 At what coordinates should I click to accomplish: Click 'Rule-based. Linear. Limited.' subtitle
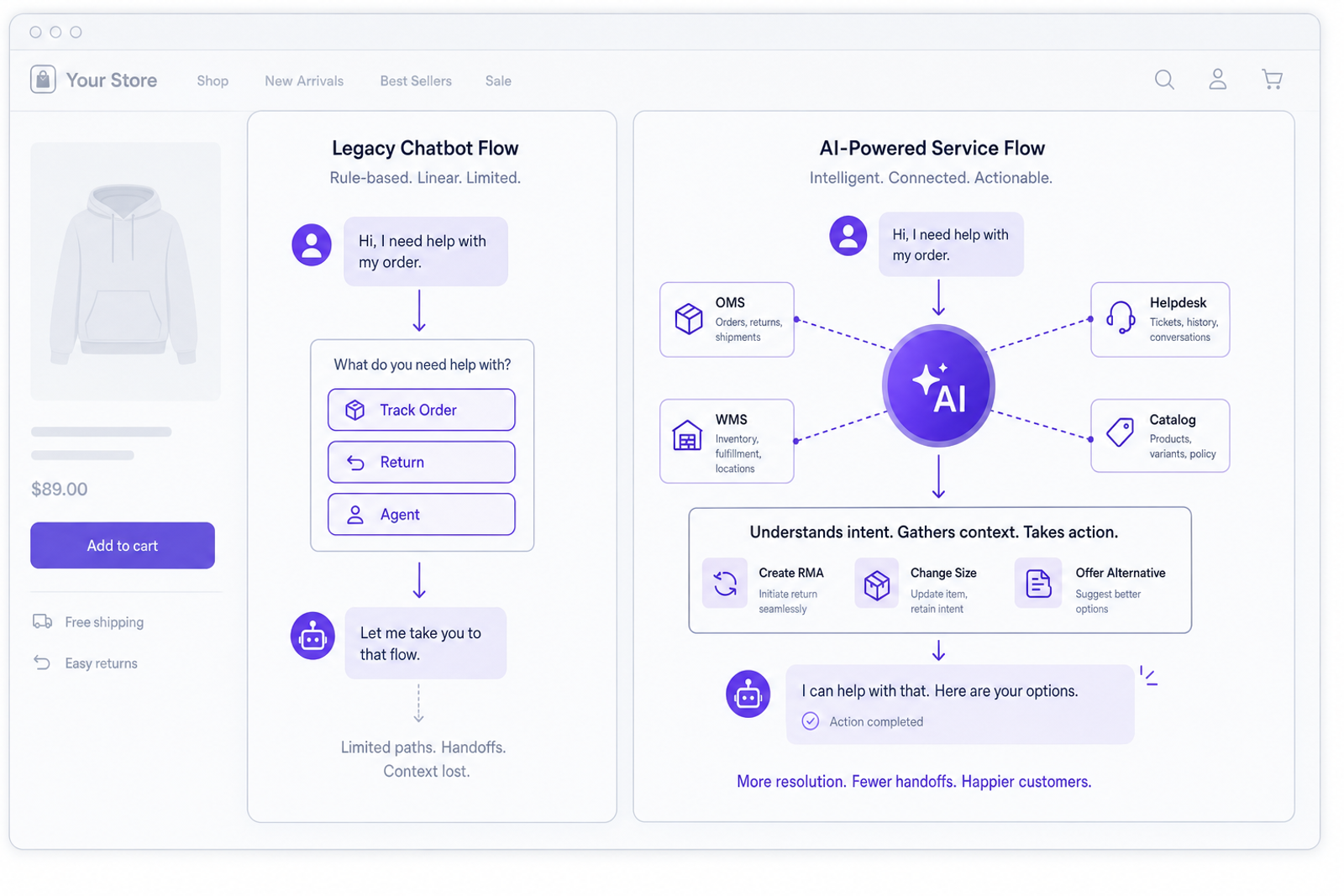click(425, 177)
